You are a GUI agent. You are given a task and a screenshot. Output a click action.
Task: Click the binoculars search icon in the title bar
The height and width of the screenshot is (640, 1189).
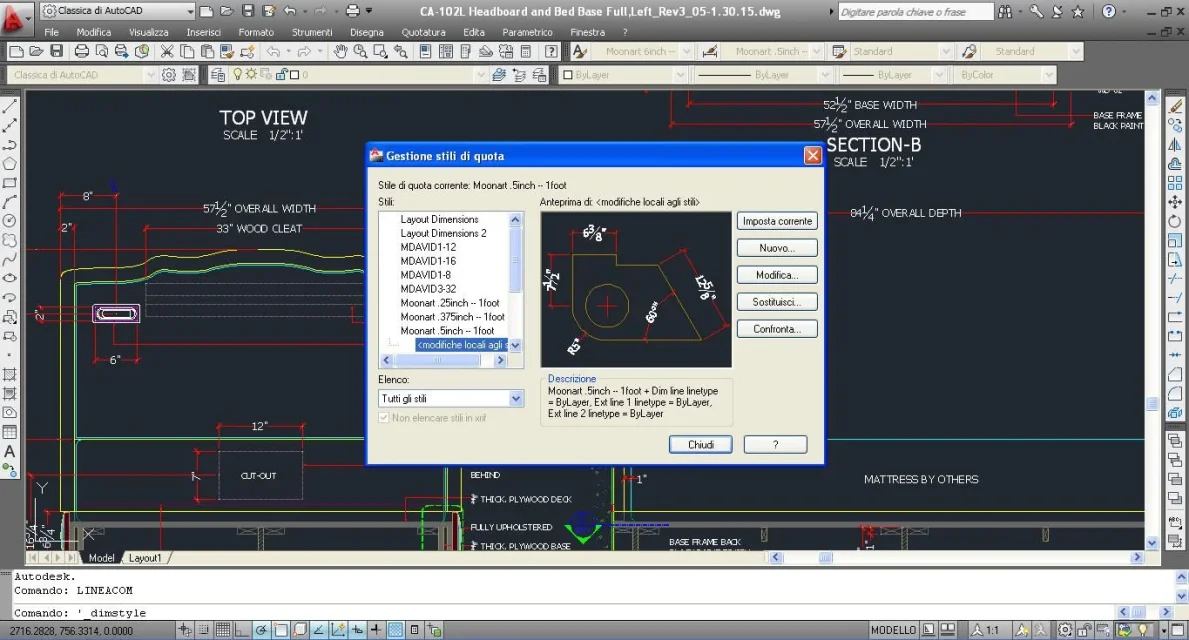(1005, 11)
